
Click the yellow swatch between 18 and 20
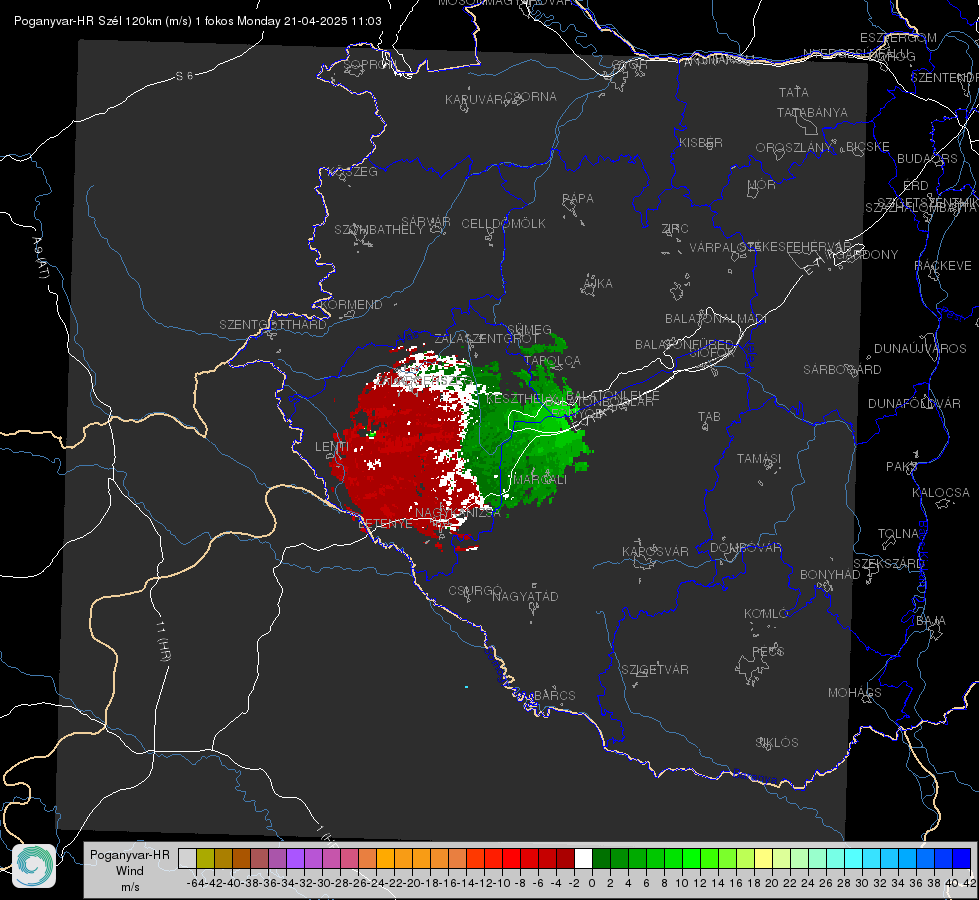pyautogui.click(x=763, y=858)
